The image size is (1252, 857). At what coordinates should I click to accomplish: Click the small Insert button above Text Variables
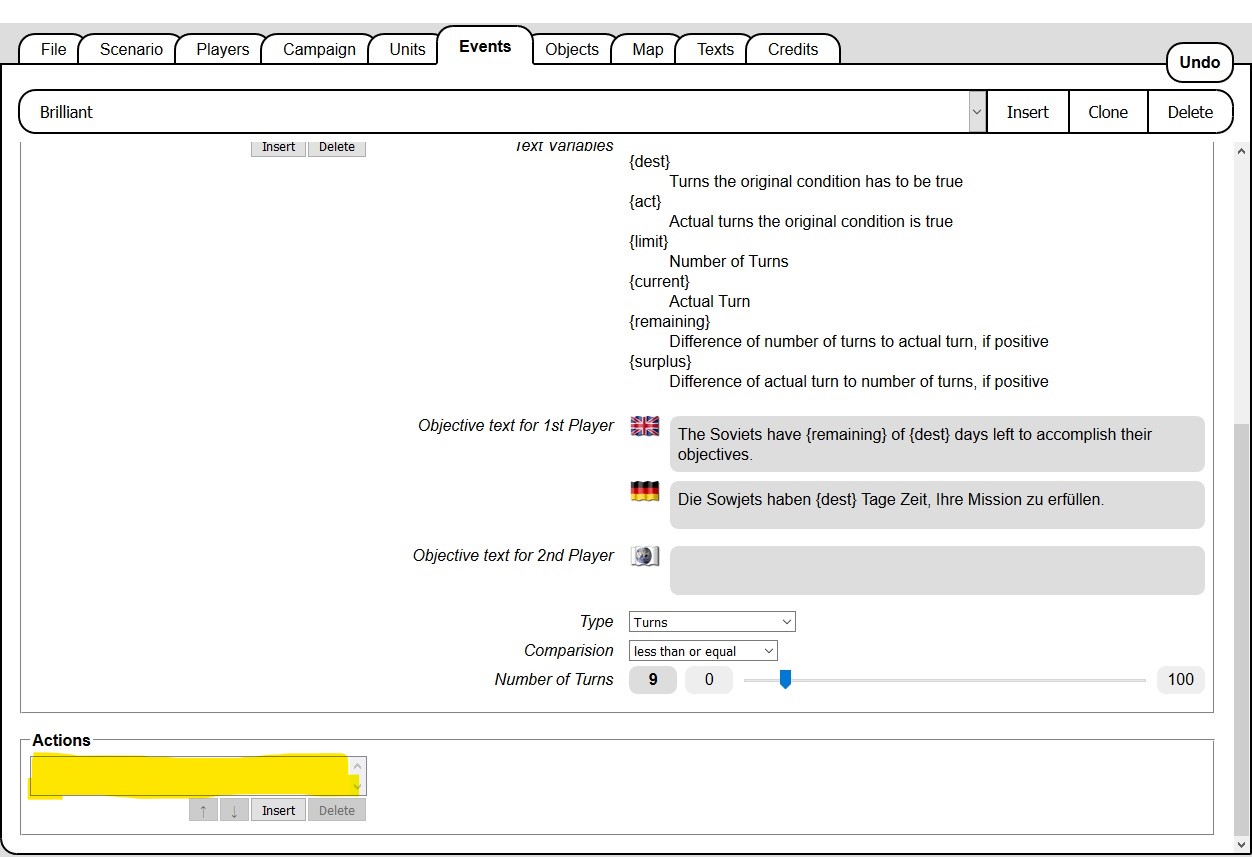[x=278, y=147]
